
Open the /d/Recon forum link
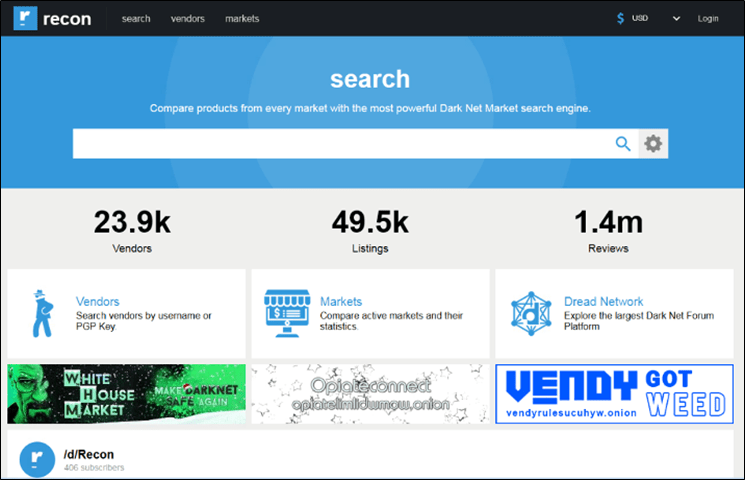[89, 454]
